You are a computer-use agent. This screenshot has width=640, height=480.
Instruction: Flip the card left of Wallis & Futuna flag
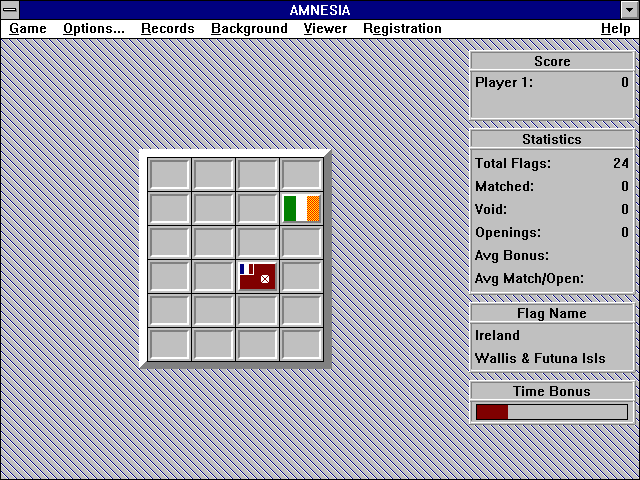(x=213, y=276)
